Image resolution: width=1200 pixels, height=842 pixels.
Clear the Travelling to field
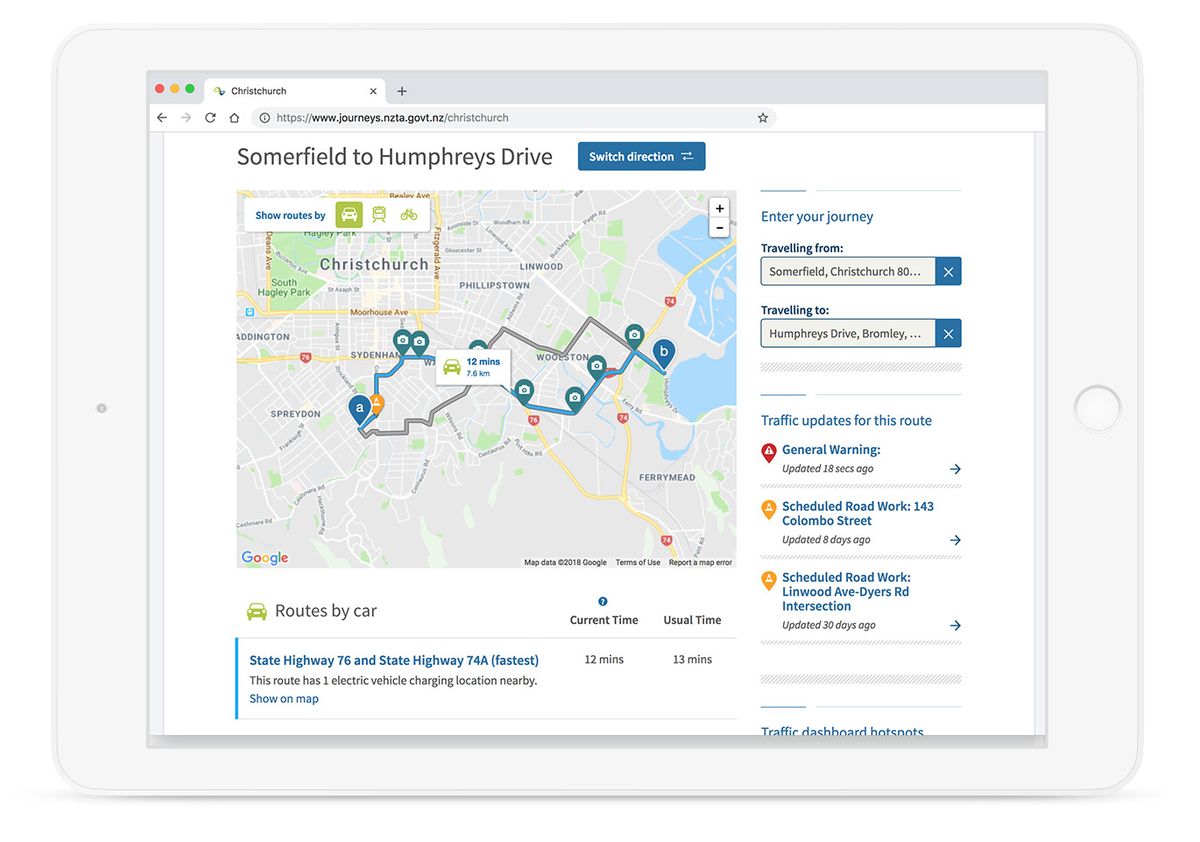click(x=949, y=333)
